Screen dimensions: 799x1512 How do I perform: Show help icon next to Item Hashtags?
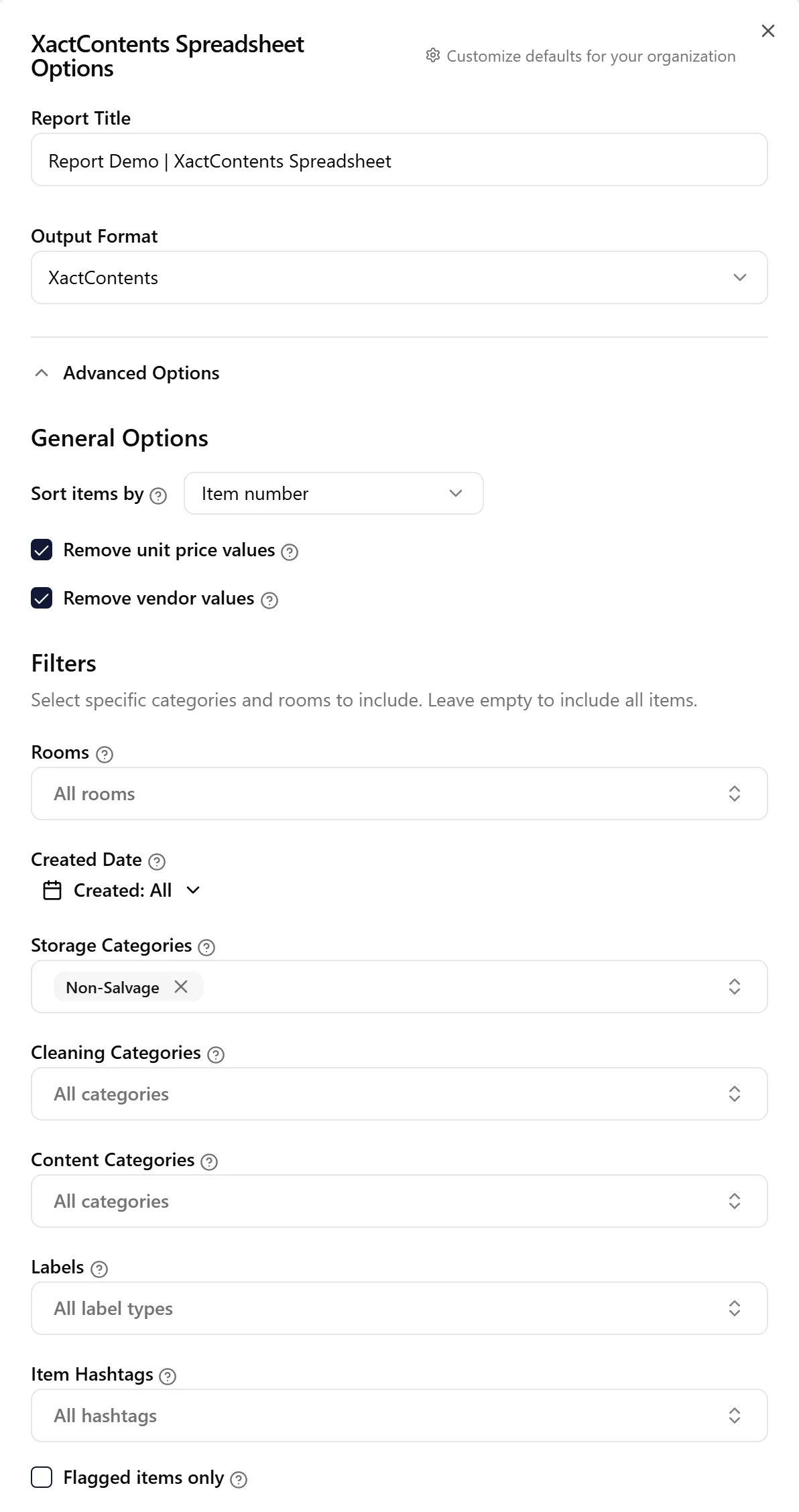168,1376
